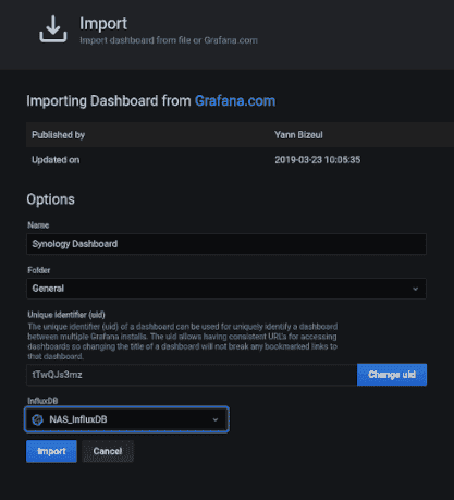Image resolution: width=454 pixels, height=500 pixels.
Task: Expand the Folder selector chevron arrow
Action: [415, 289]
